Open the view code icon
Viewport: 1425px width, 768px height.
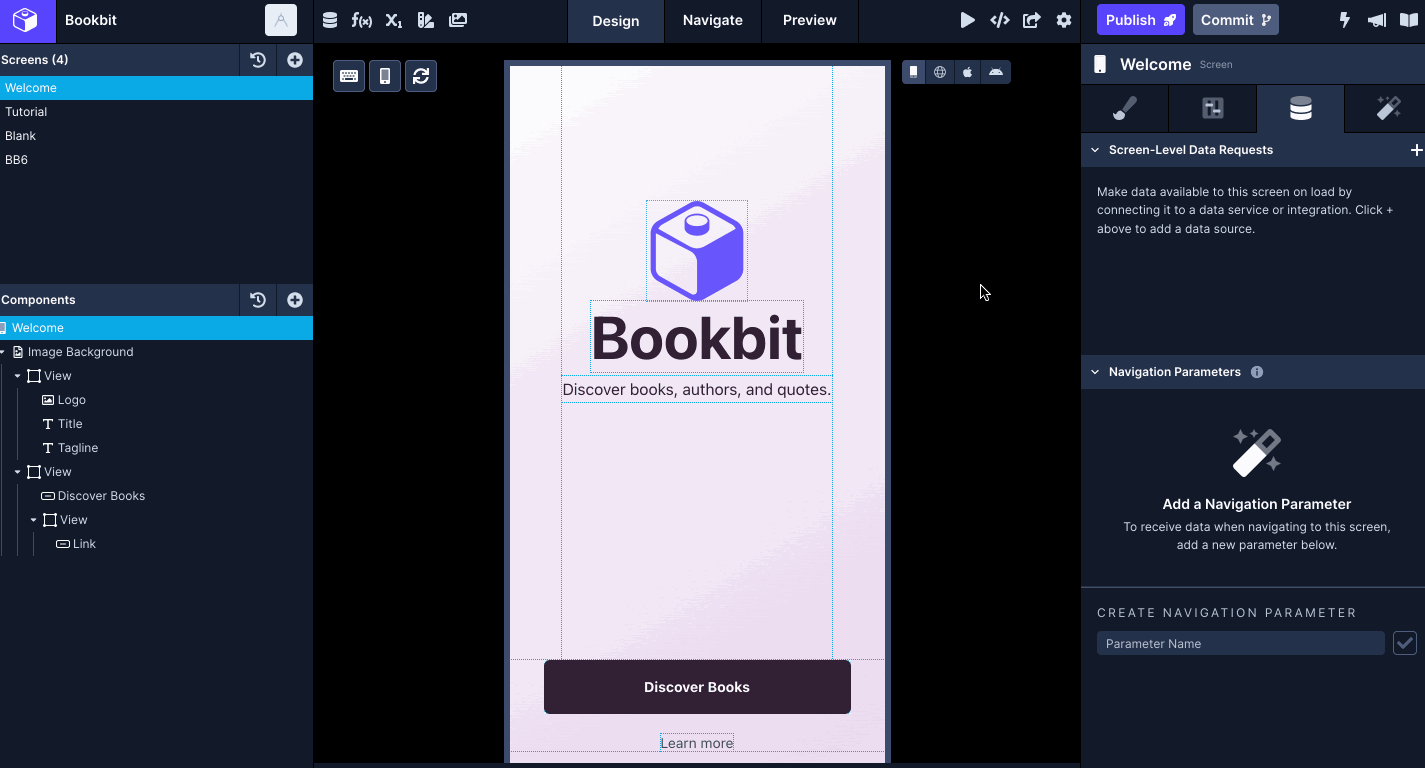[x=999, y=20]
